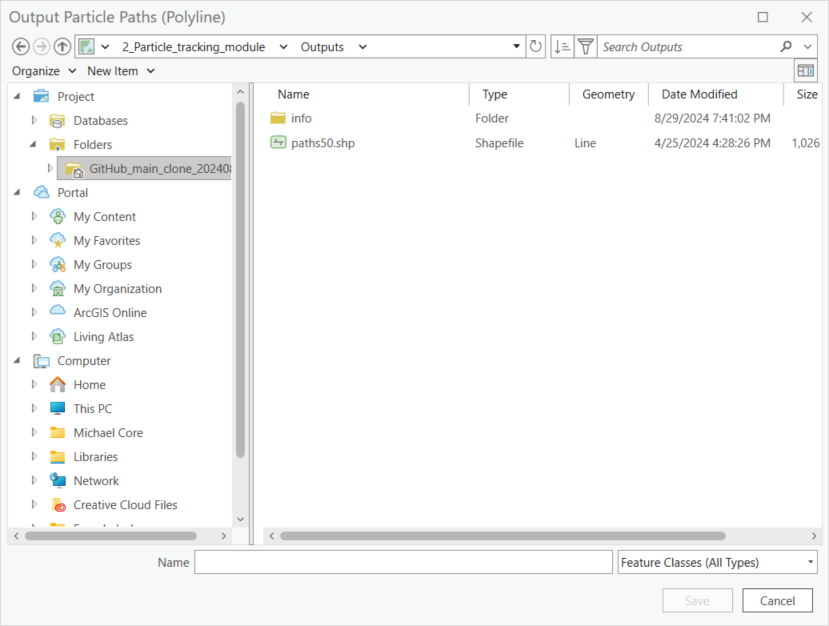
Task: Expand the GitHub_main_clone folder node
Action: coord(50,168)
